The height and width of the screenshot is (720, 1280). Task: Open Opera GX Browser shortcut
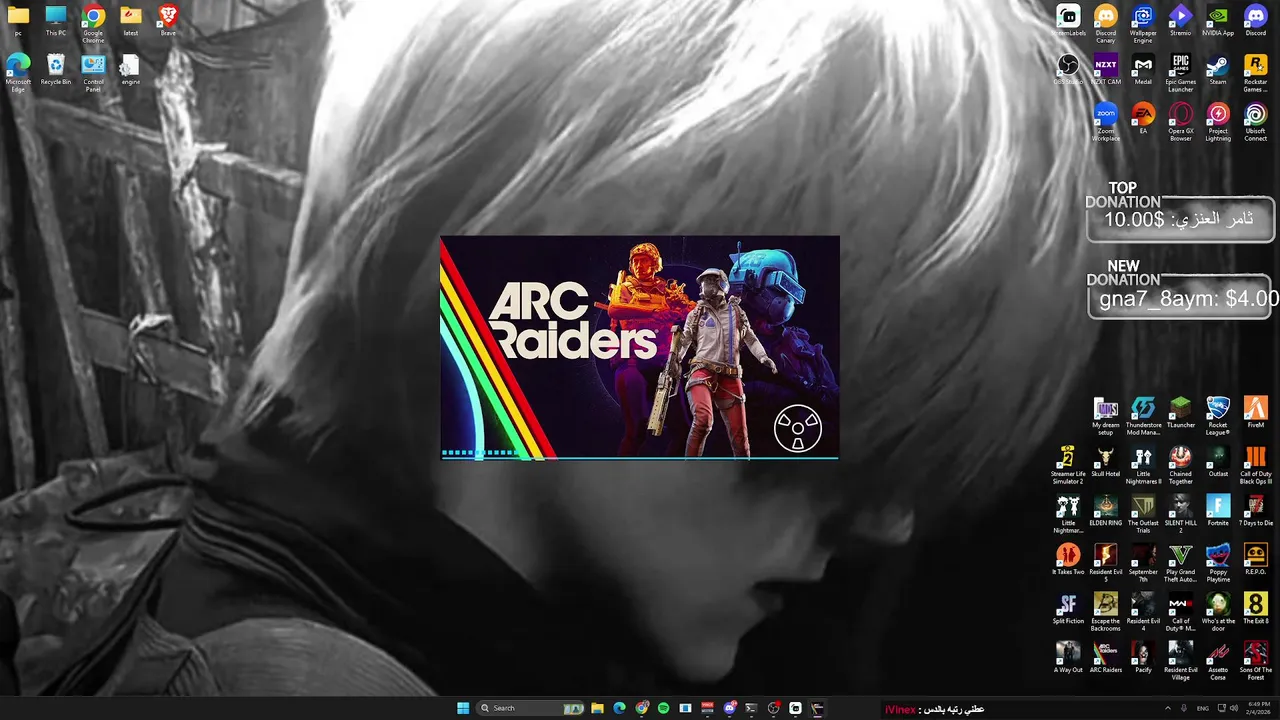(x=1180, y=121)
